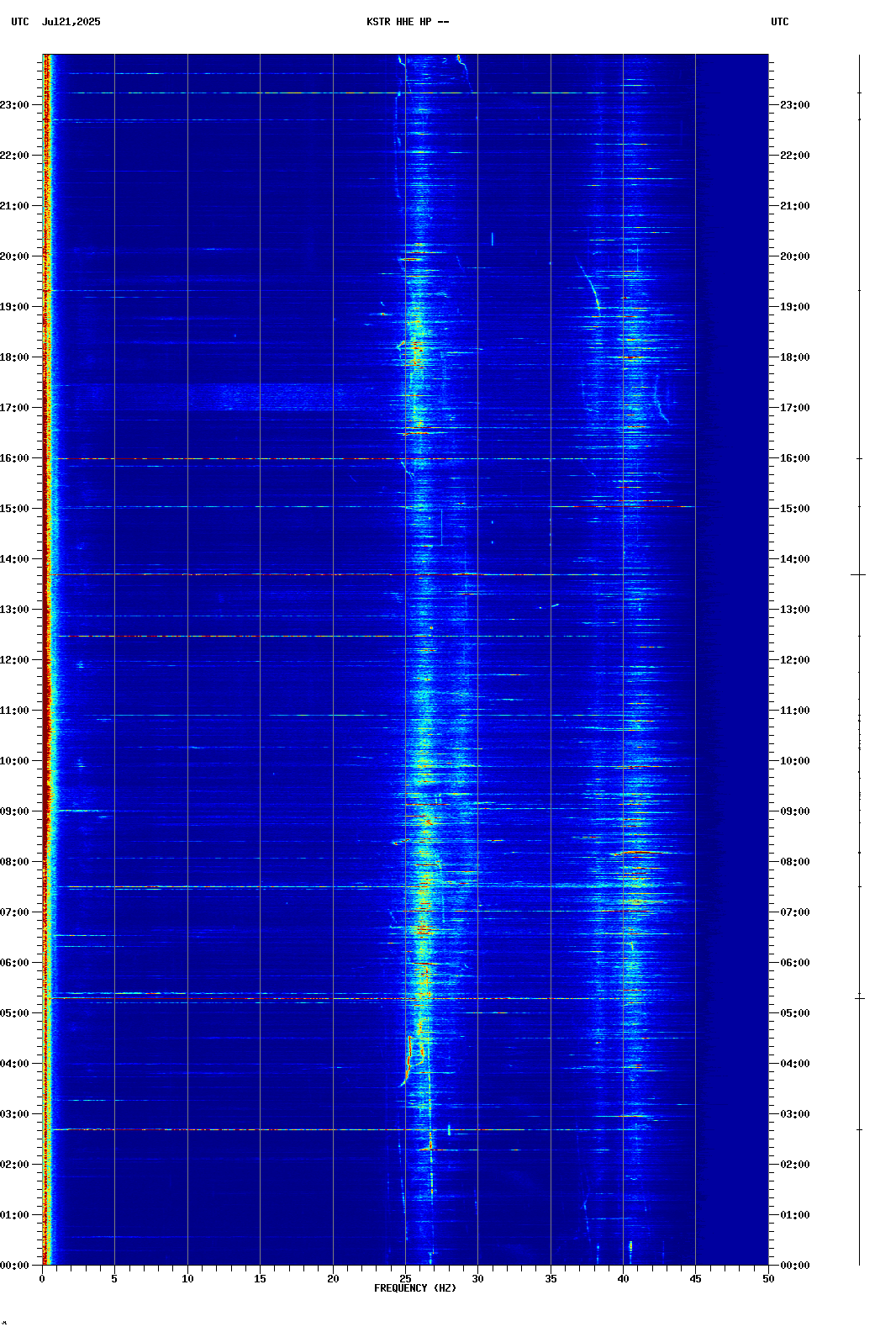The height and width of the screenshot is (1332, 896).
Task: Select '21:00' on the right time axis
Action: pyautogui.click(x=795, y=206)
